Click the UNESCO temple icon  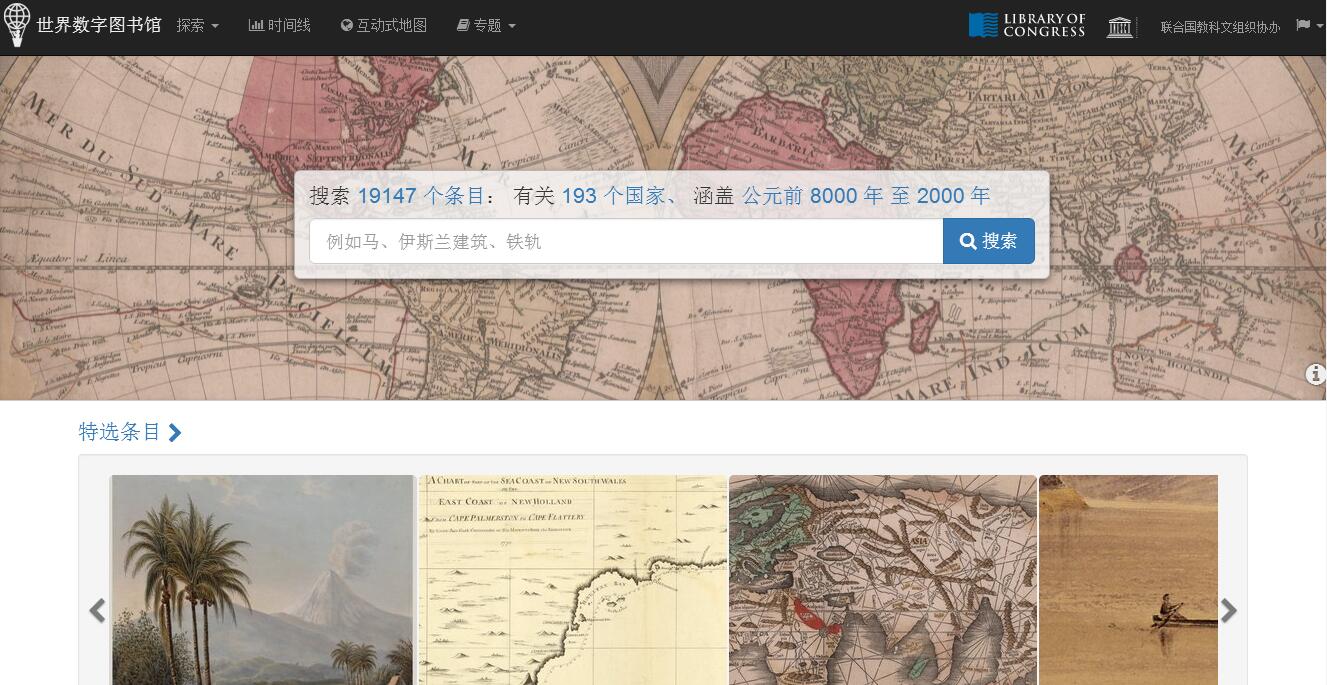coord(1120,26)
